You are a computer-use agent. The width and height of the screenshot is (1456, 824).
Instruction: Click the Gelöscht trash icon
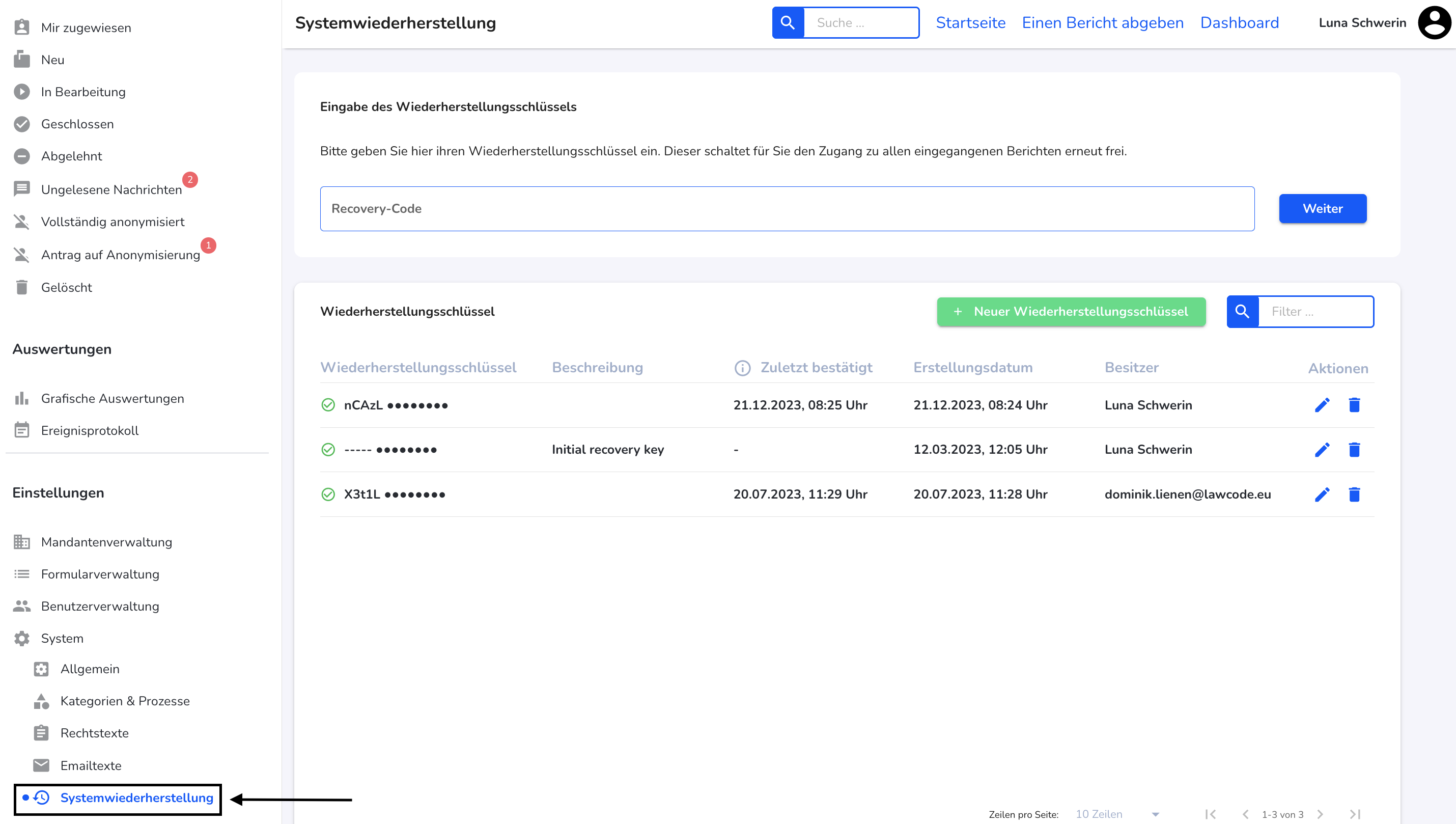(x=21, y=288)
